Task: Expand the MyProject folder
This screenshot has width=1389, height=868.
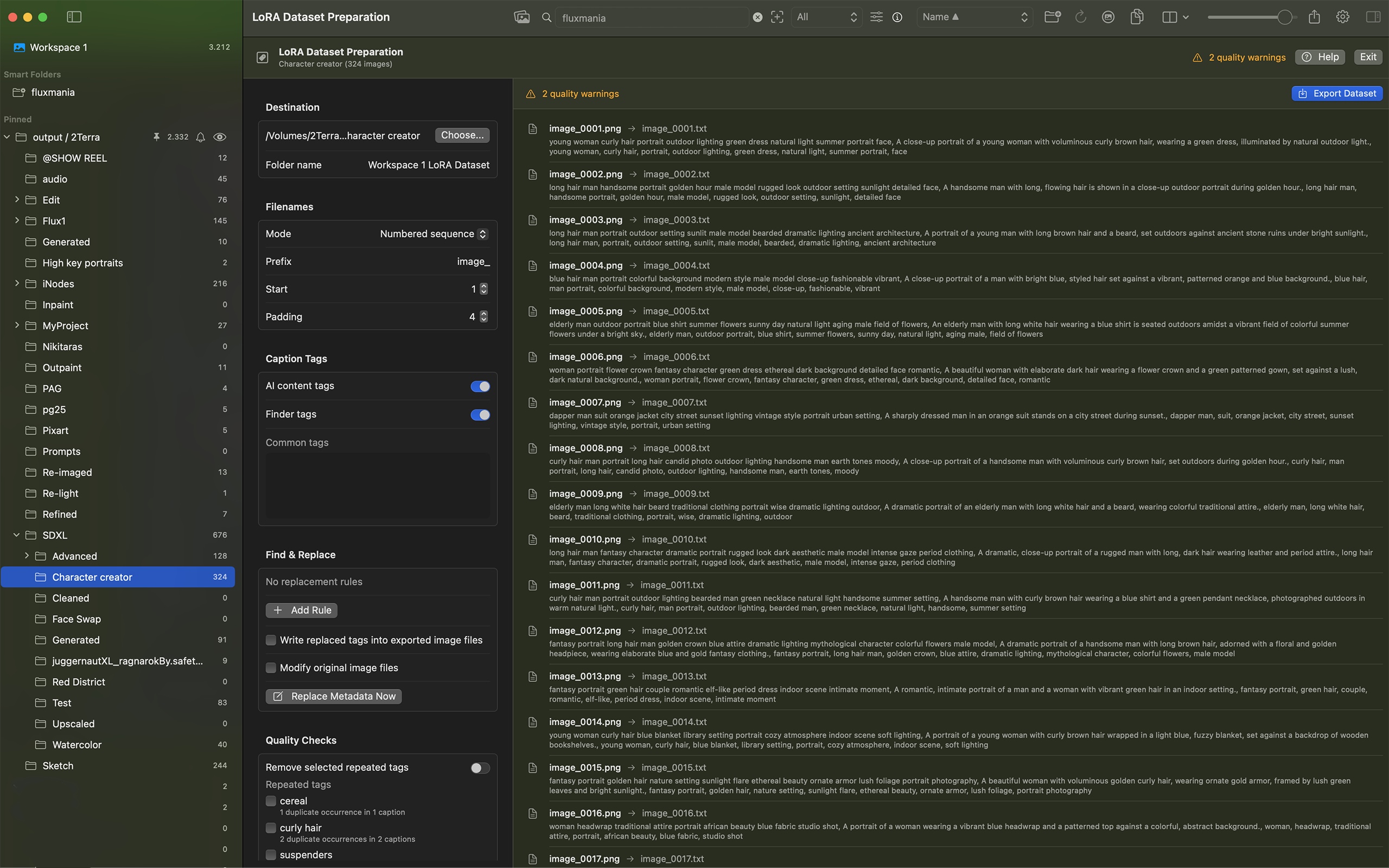Action: point(17,325)
